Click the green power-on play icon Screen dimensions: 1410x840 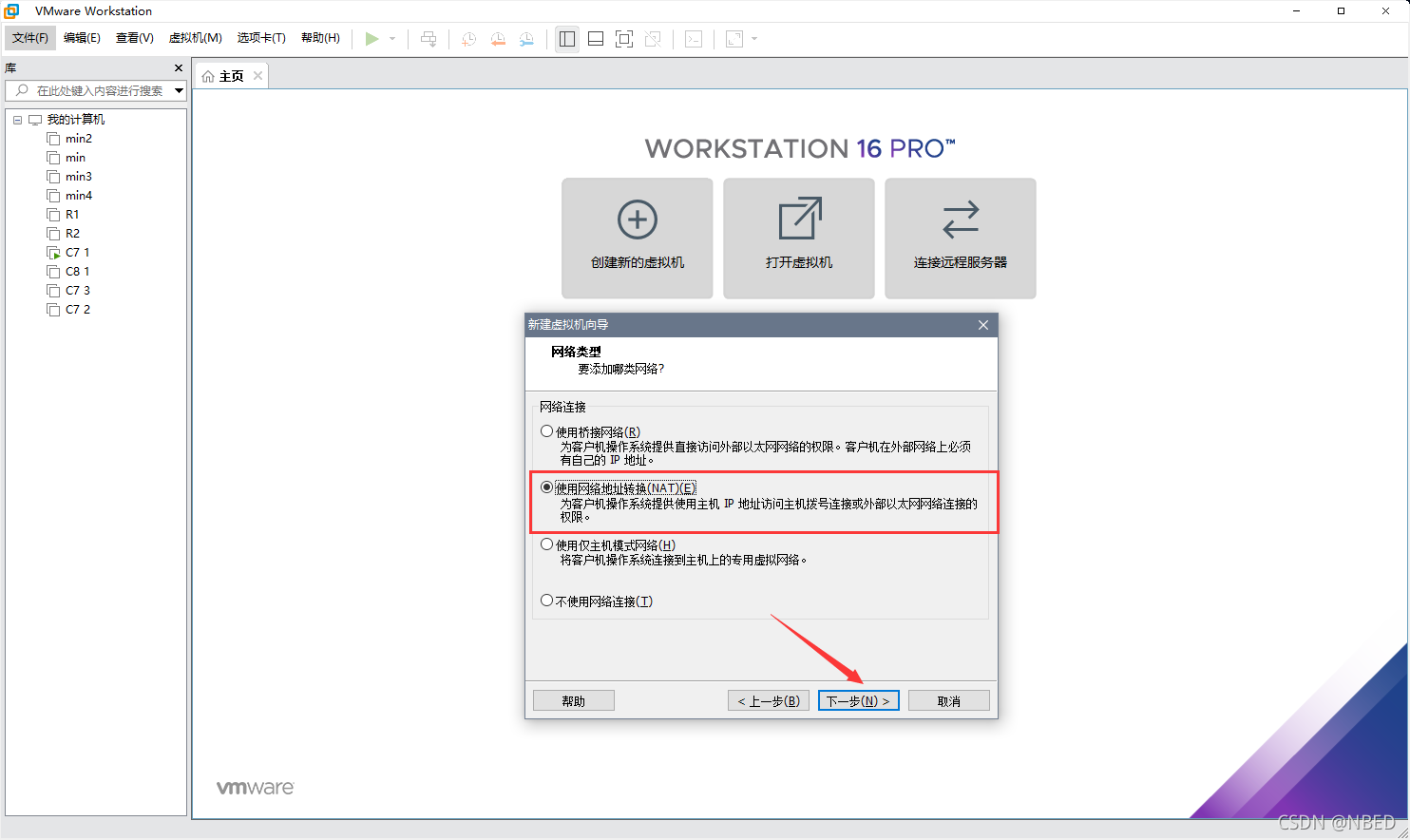pyautogui.click(x=372, y=39)
